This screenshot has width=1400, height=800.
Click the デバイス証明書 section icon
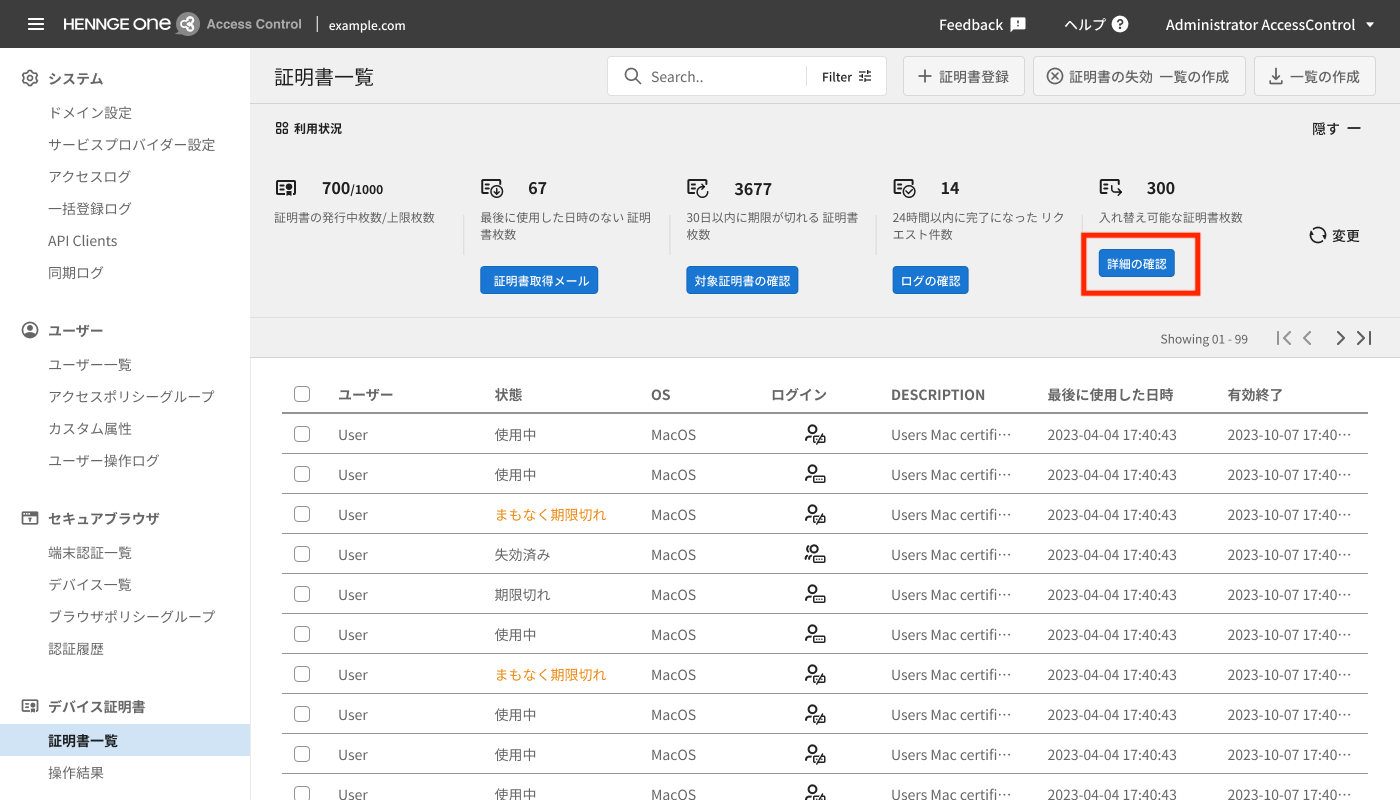coord(30,706)
